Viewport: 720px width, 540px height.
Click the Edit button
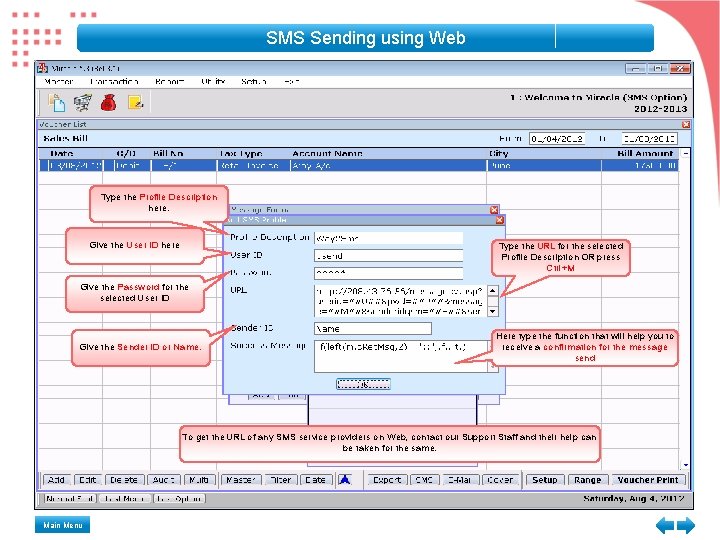point(87,480)
